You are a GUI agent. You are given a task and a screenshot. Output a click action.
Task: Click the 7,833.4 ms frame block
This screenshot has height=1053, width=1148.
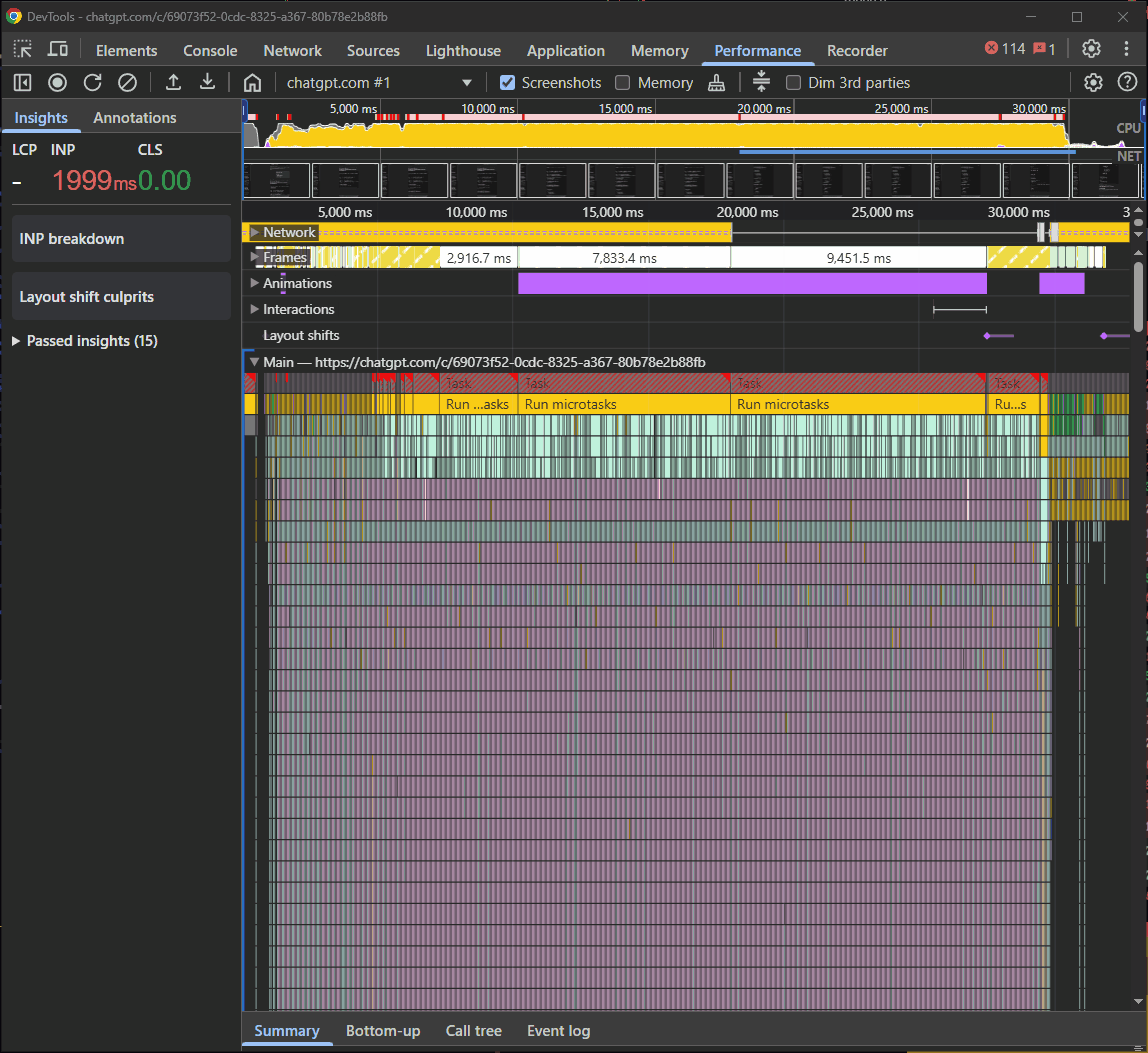coord(624,258)
